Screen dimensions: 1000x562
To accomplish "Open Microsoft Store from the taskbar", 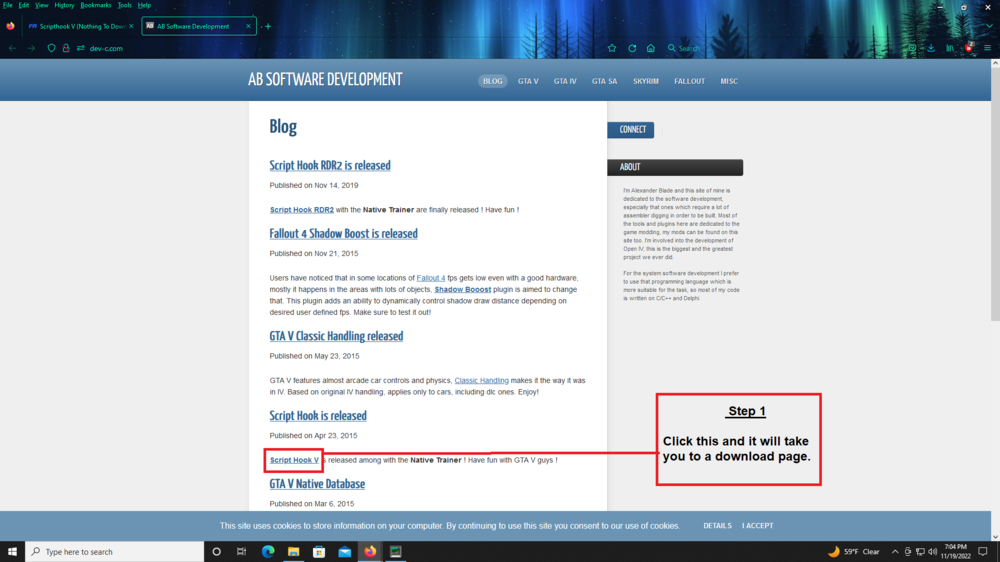I will (x=319, y=551).
